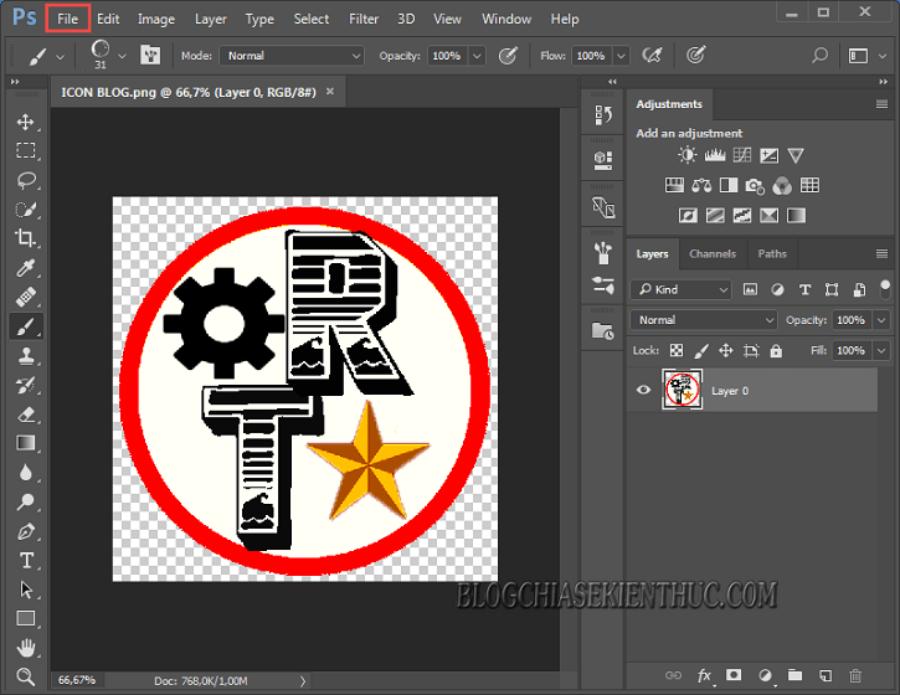Screen dimensions: 900x695
Task: Select the Move tool
Action: [25, 122]
